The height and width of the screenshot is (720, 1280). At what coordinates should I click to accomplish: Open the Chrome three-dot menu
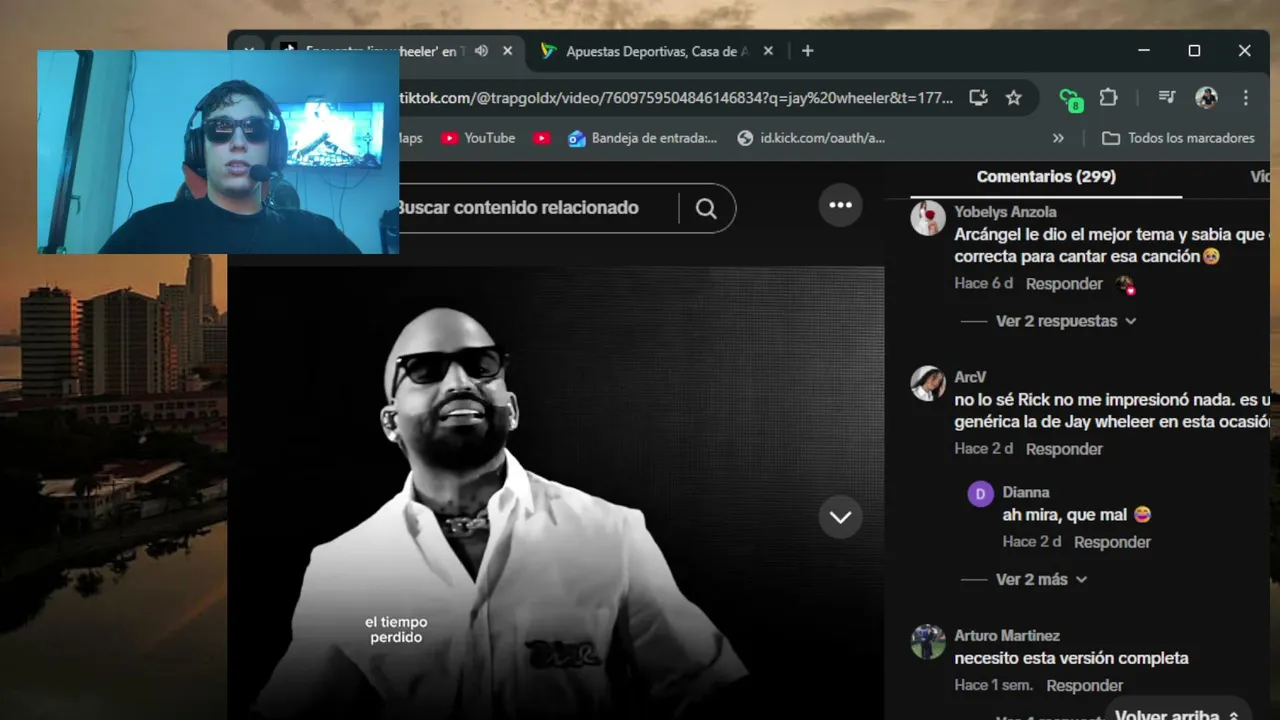click(1245, 97)
